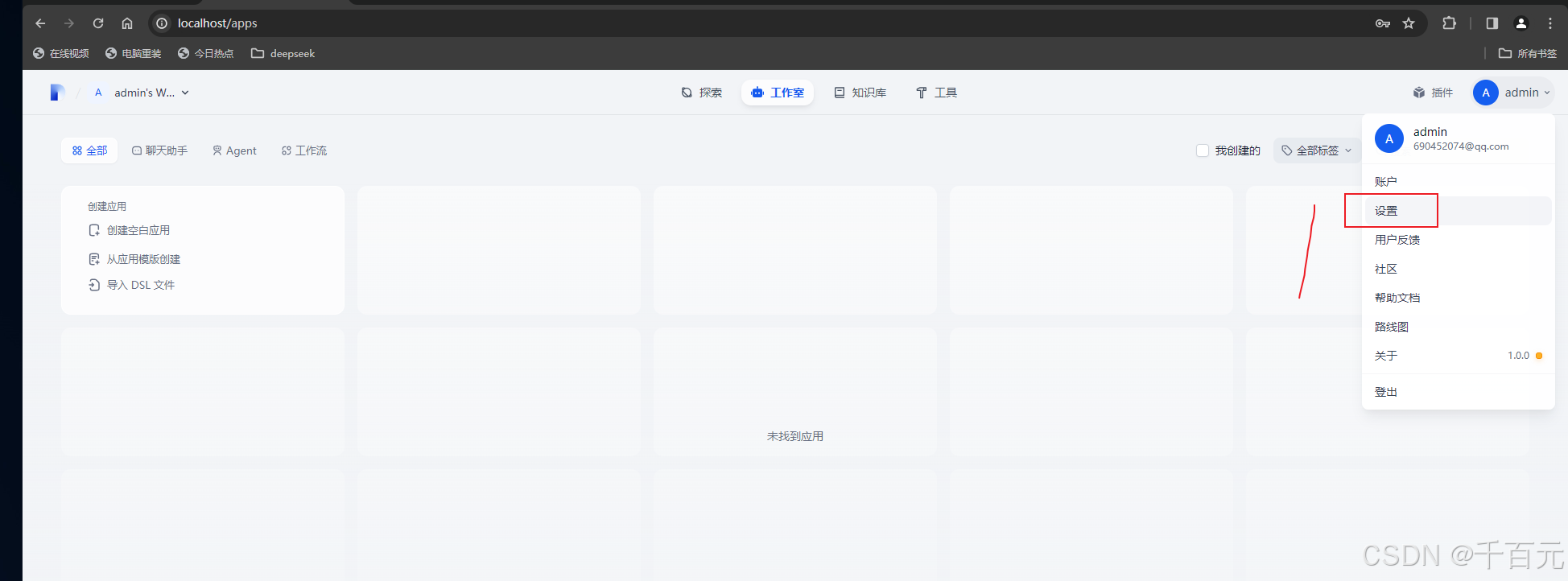The width and height of the screenshot is (1568, 581).
Task: Toggle browser side panel icon
Action: tap(1492, 23)
